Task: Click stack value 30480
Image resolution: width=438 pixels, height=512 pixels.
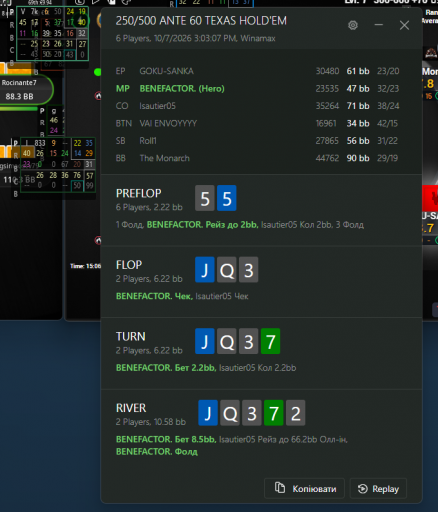Action: coord(327,71)
